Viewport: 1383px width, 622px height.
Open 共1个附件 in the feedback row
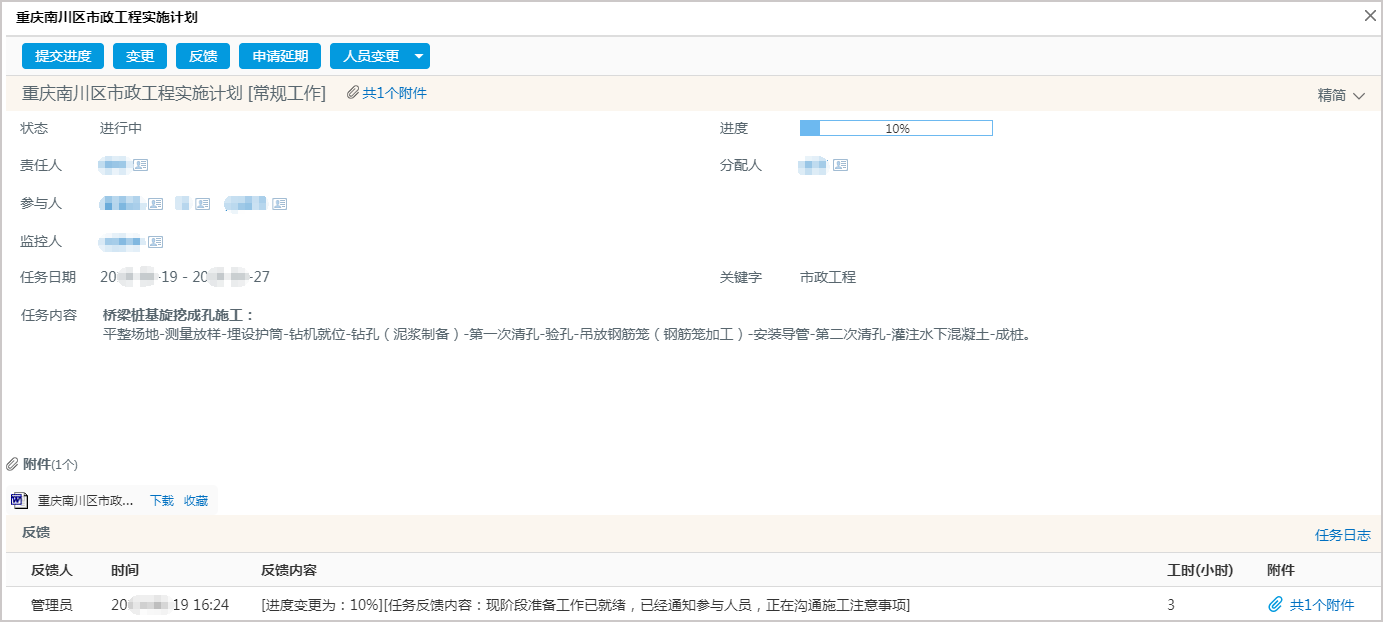[x=1321, y=604]
